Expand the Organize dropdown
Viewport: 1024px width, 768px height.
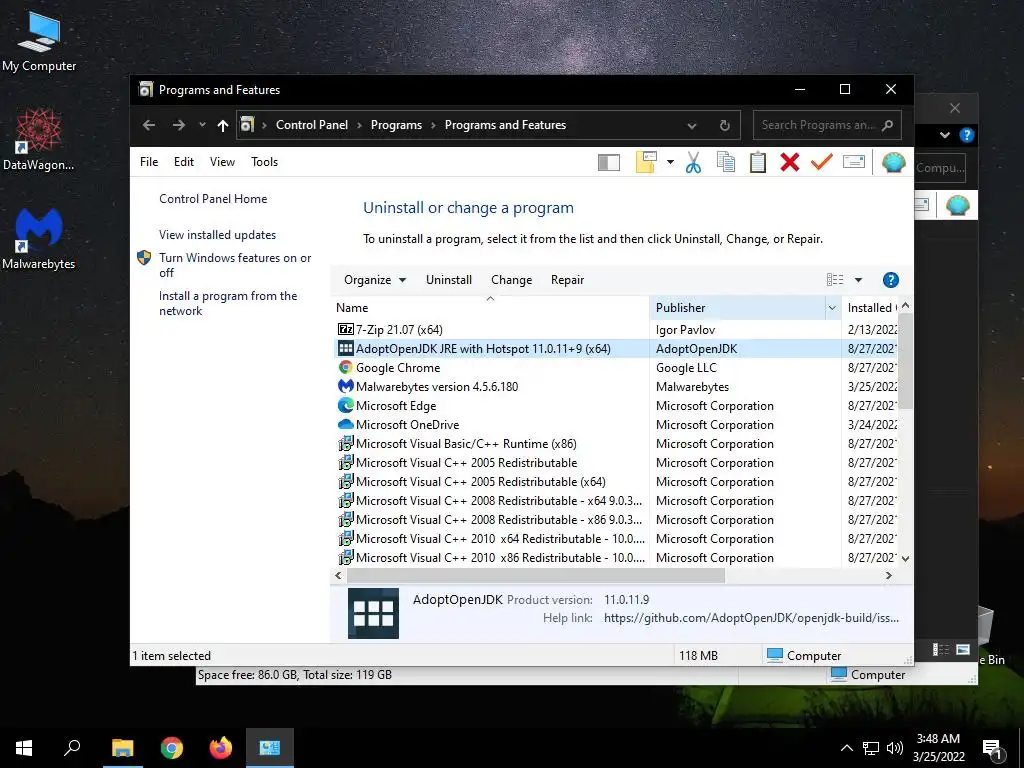(x=375, y=280)
